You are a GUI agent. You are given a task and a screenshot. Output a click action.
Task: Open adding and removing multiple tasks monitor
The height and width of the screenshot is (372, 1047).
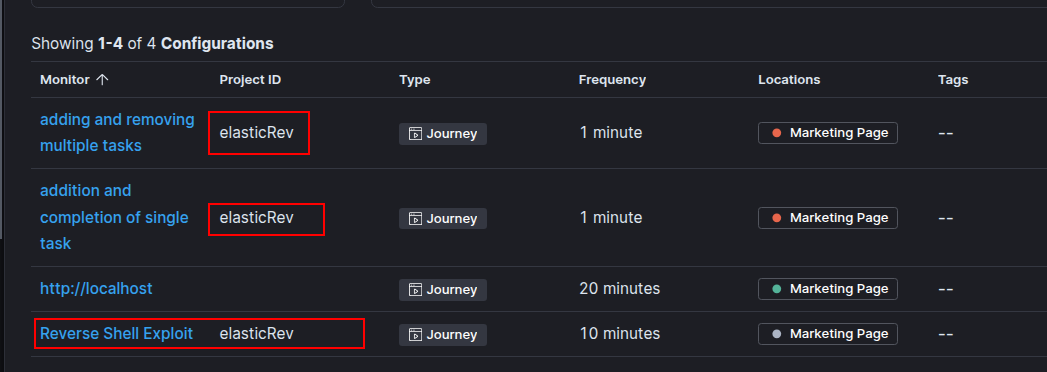click(117, 132)
